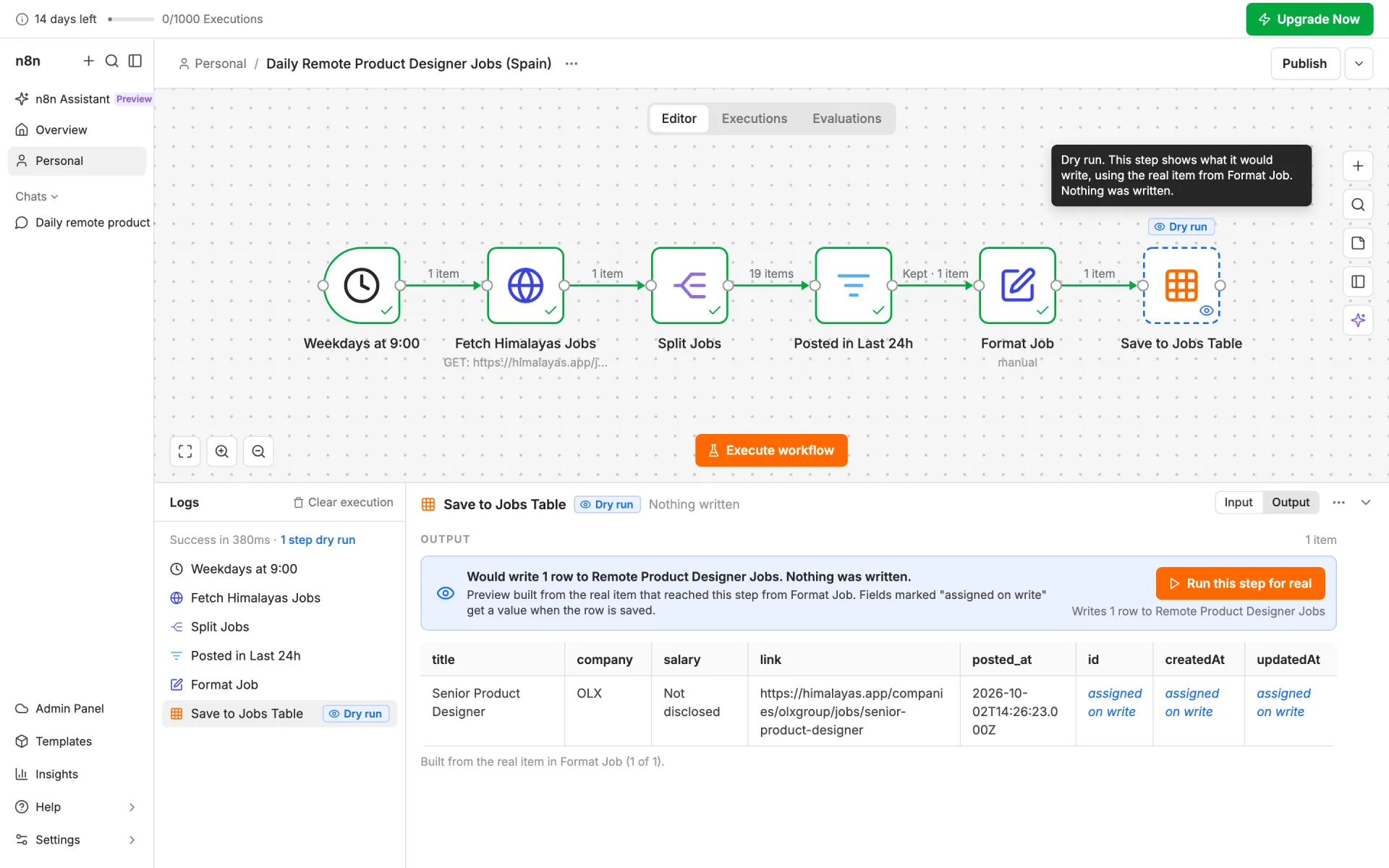Select the Fetch Himalayas Jobs globe node

click(x=525, y=285)
